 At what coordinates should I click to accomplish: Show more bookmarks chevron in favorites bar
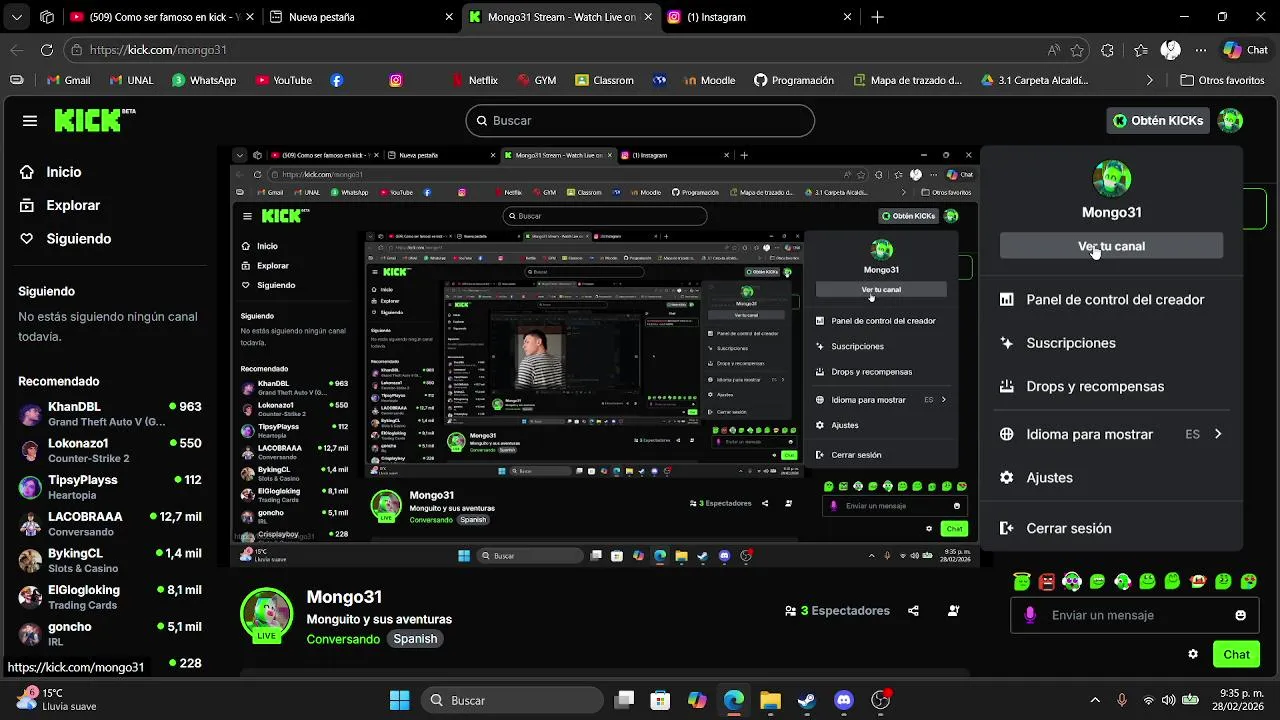point(1149,80)
